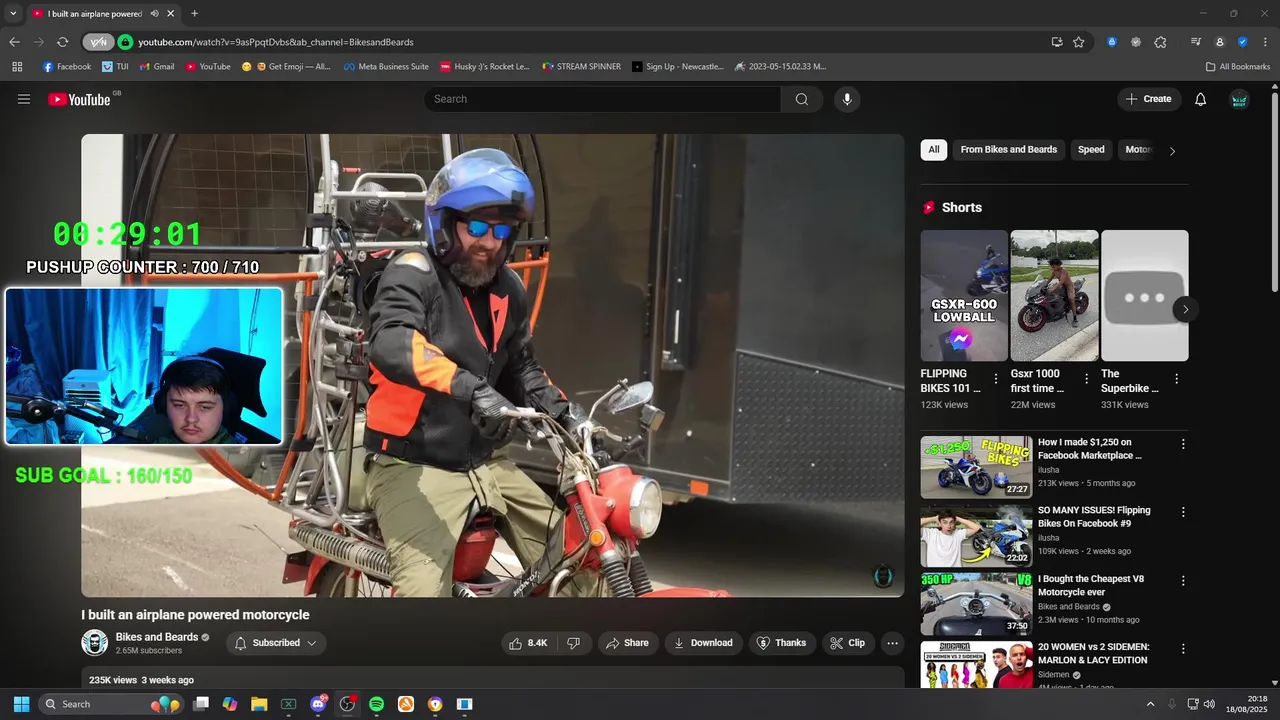The width and height of the screenshot is (1280, 720).
Task: Open options for Cheapest V8 Motorcycle video
Action: point(1183,580)
